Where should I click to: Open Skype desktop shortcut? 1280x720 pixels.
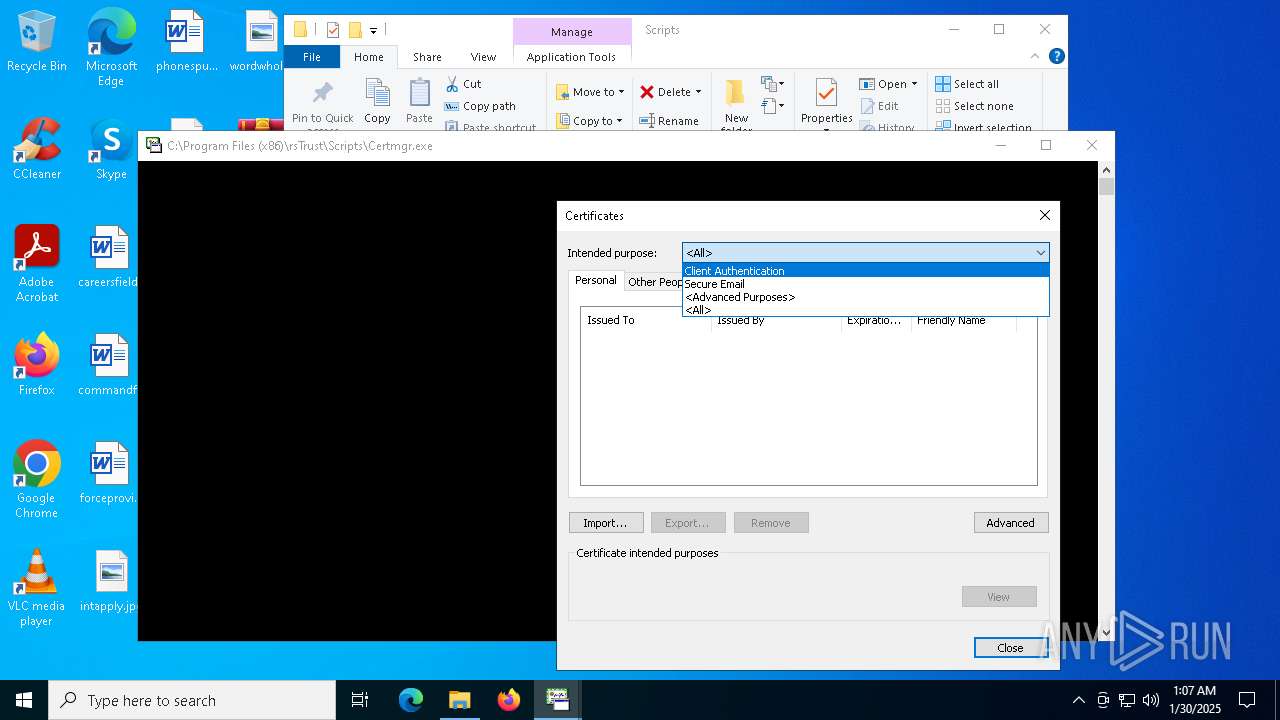coord(111,149)
